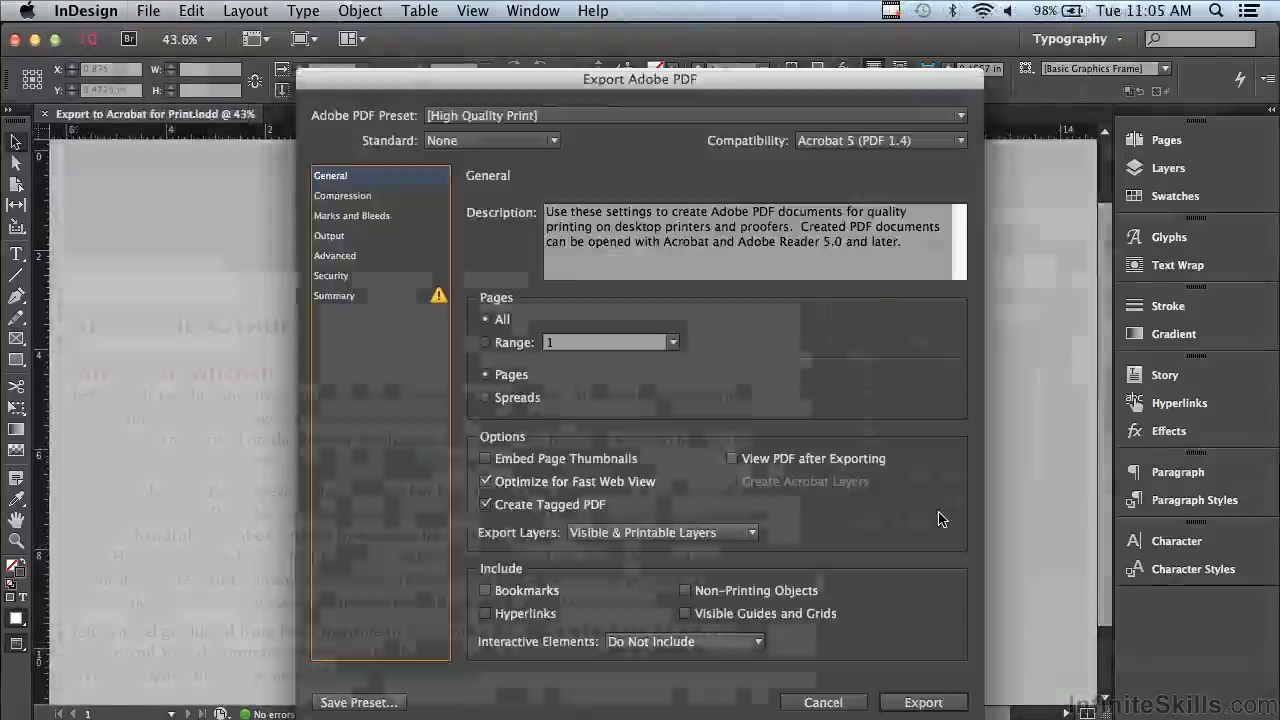Select the Free Transform tool
1280x720 pixels.
(16, 408)
